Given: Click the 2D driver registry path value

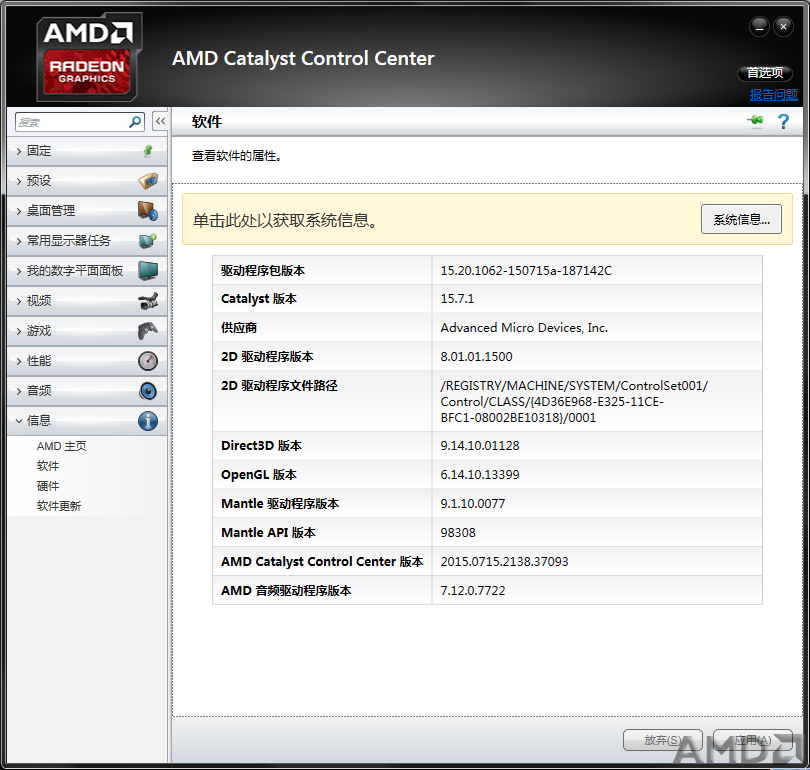Looking at the screenshot, I should pos(574,401).
